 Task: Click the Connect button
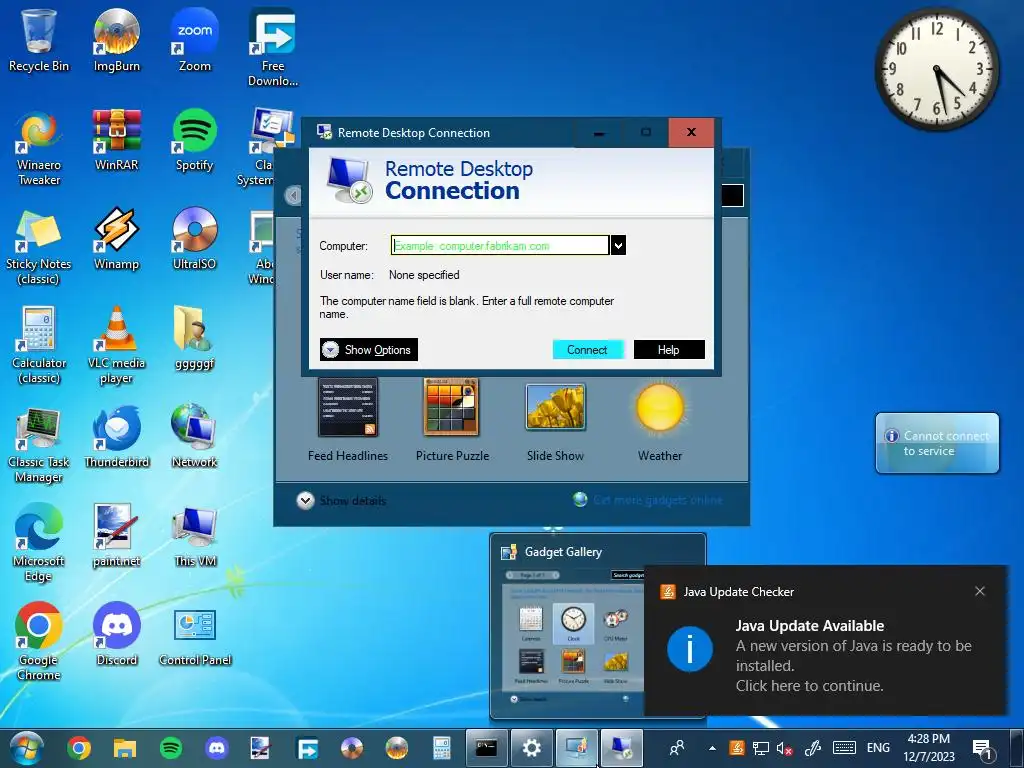pos(587,349)
